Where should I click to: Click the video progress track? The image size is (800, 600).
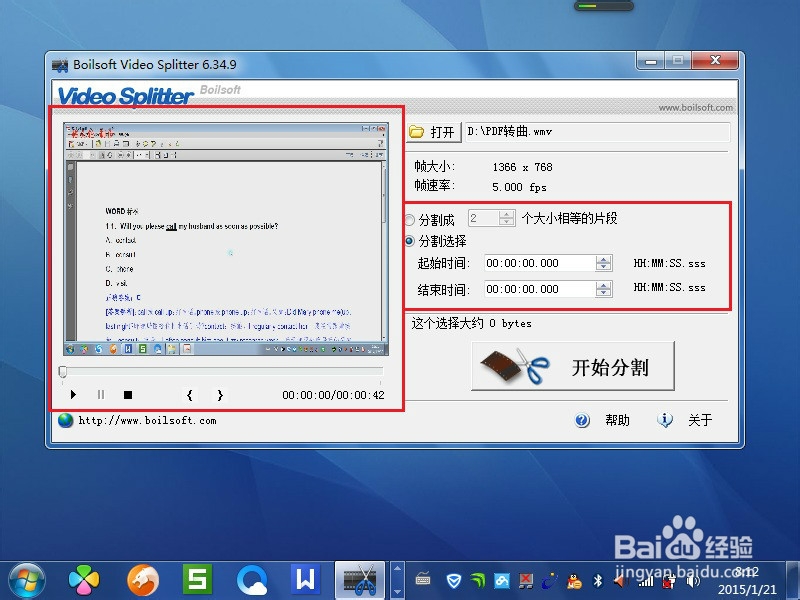(223, 371)
